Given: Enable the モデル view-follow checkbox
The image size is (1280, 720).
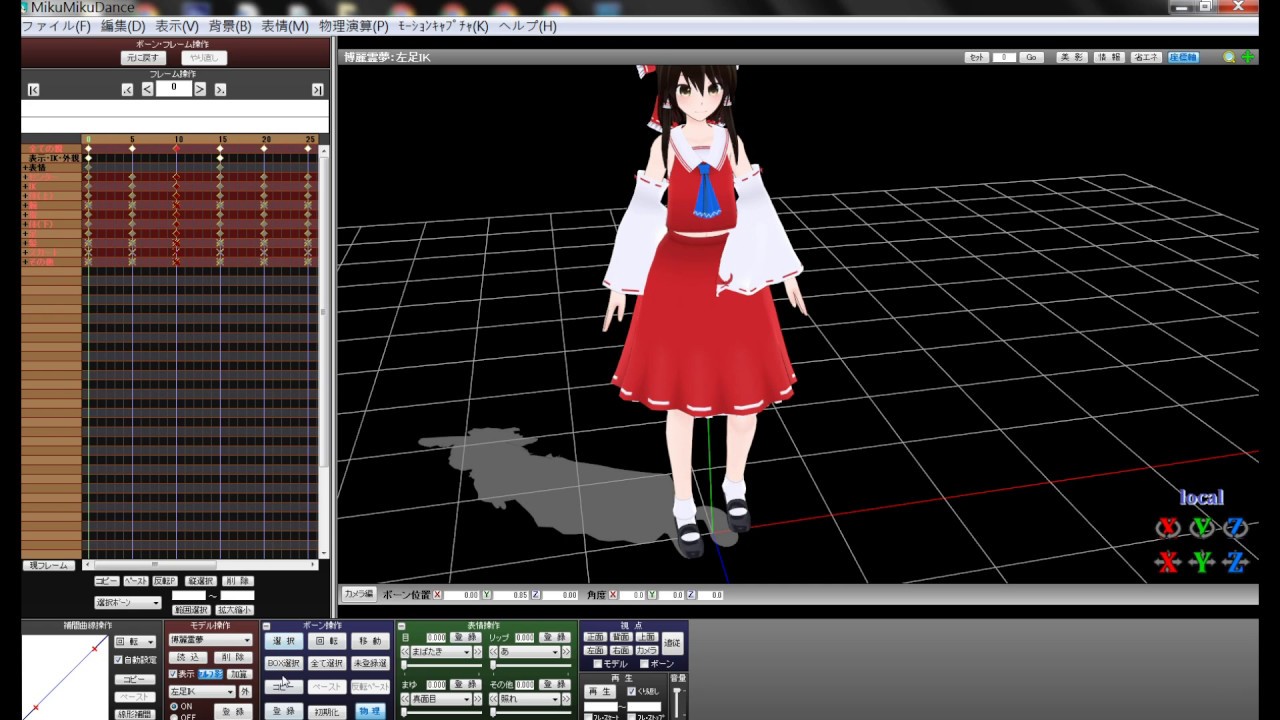Looking at the screenshot, I should click(597, 664).
